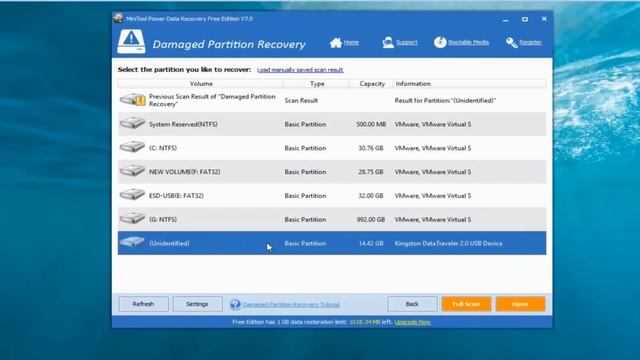Image resolution: width=640 pixels, height=360 pixels.
Task: Click the Previous Scan Result drive icon
Action: coord(132,99)
